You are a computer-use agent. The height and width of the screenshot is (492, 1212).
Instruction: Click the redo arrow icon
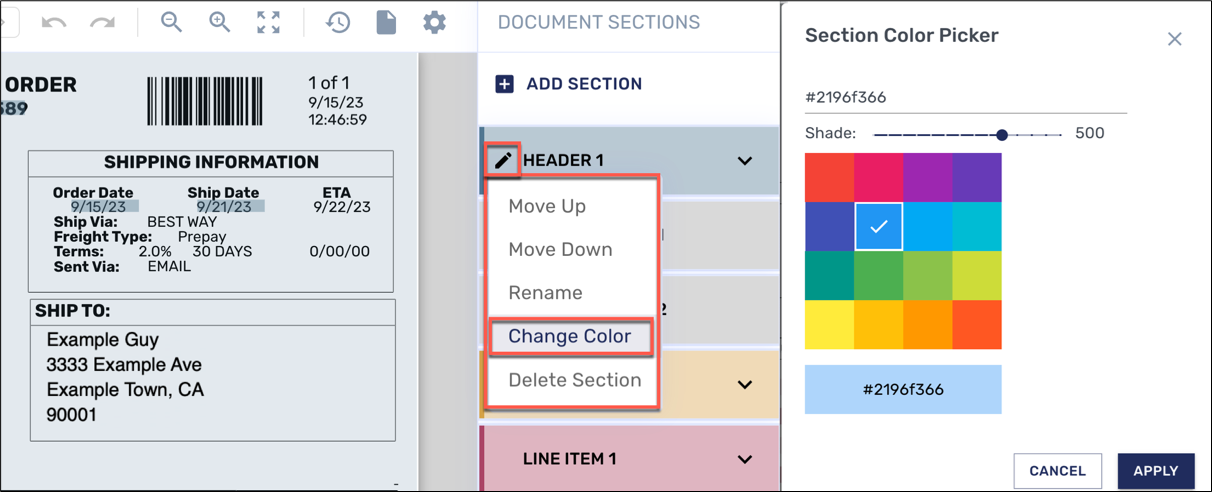[x=102, y=22]
